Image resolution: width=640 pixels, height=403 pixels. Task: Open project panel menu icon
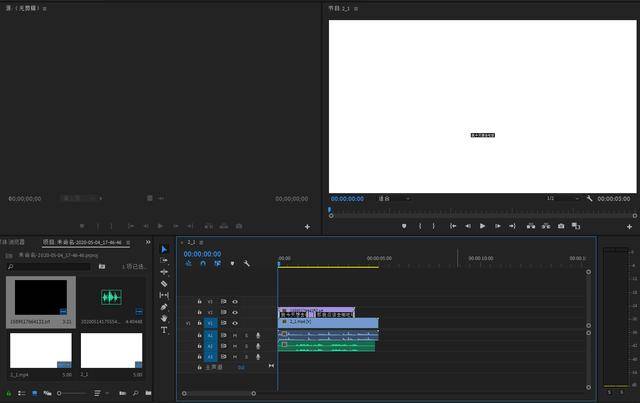(128, 243)
